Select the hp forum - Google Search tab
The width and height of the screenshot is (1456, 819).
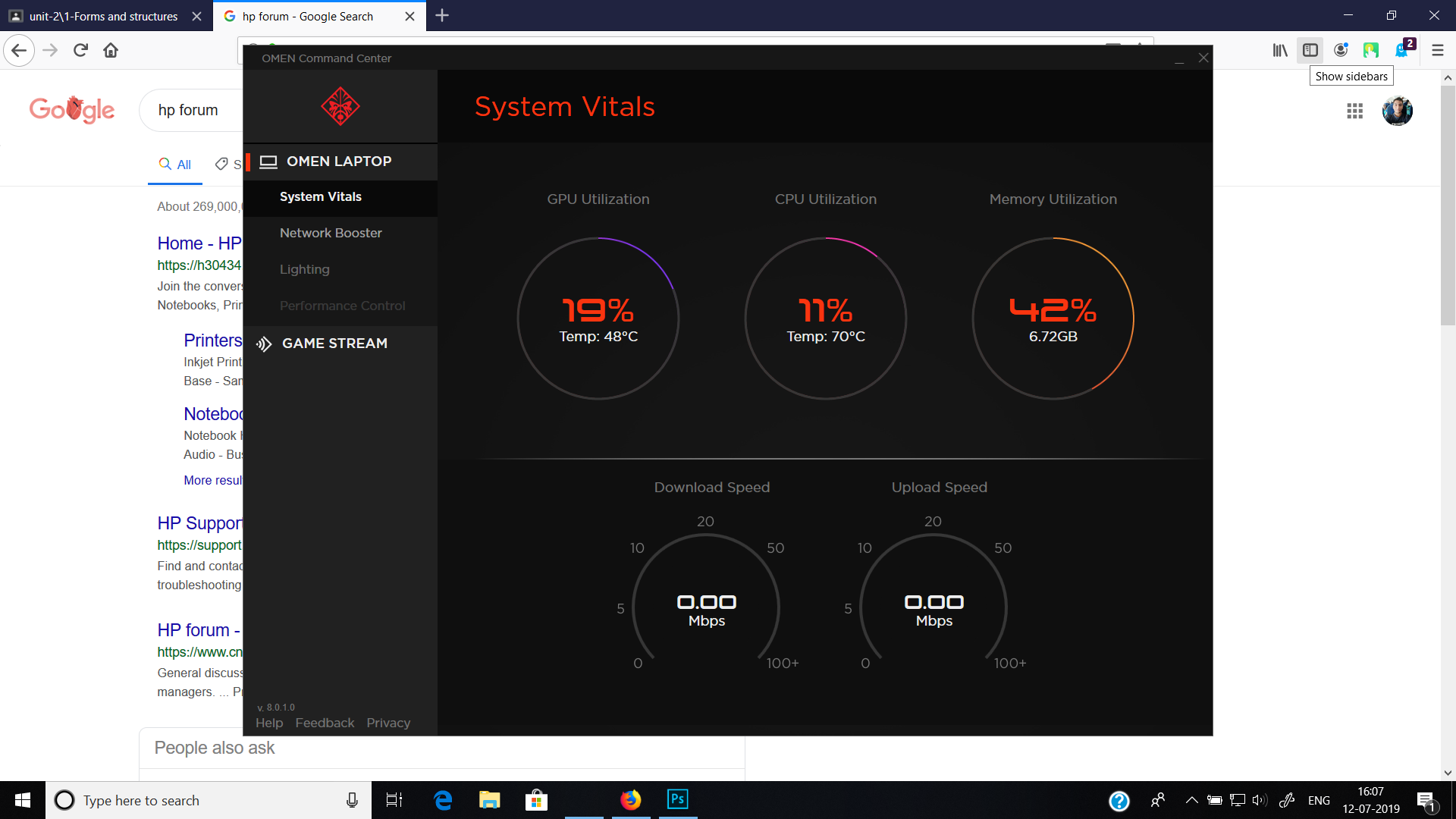[x=318, y=16]
